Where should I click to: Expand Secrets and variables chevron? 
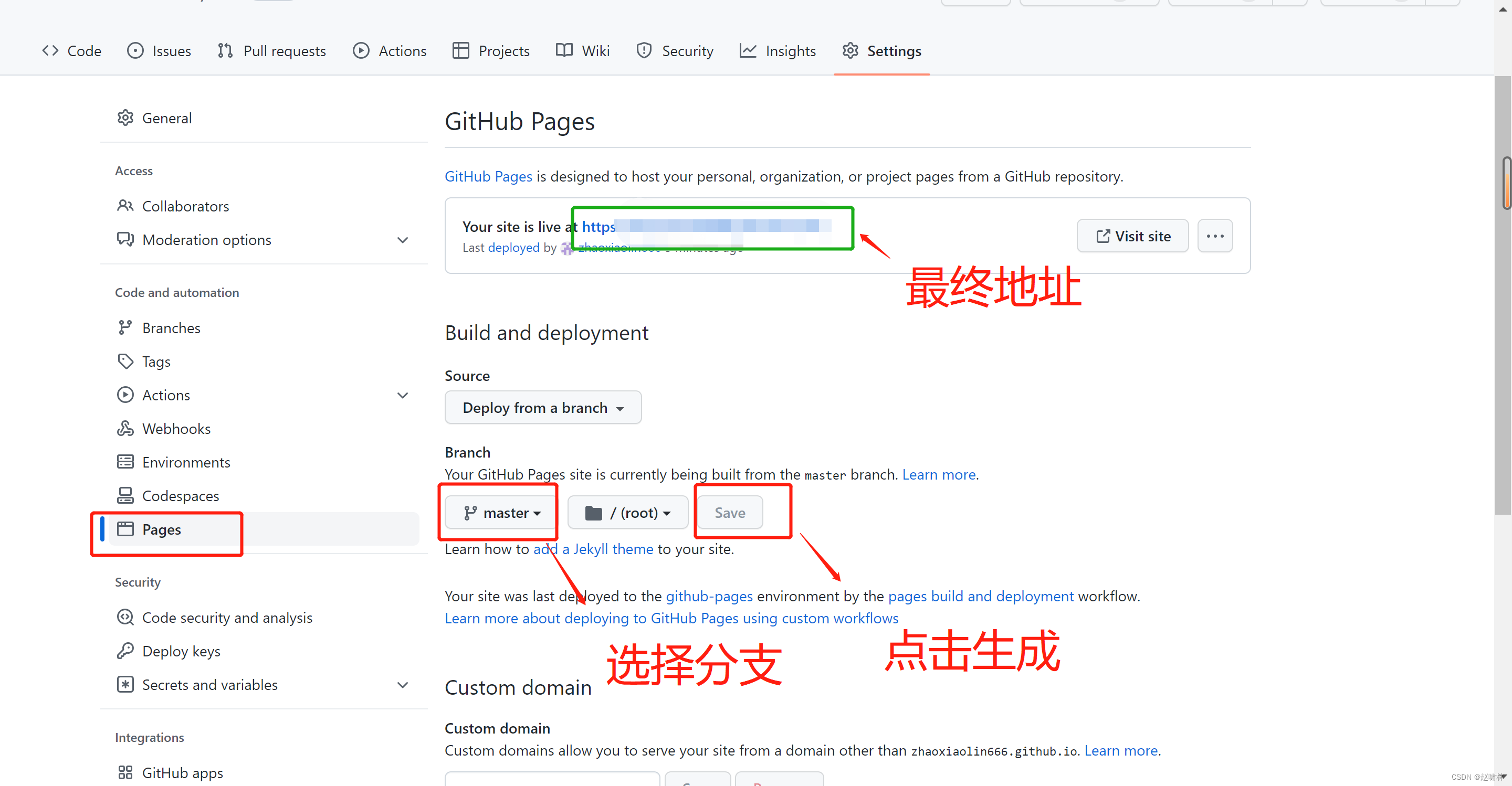point(403,685)
